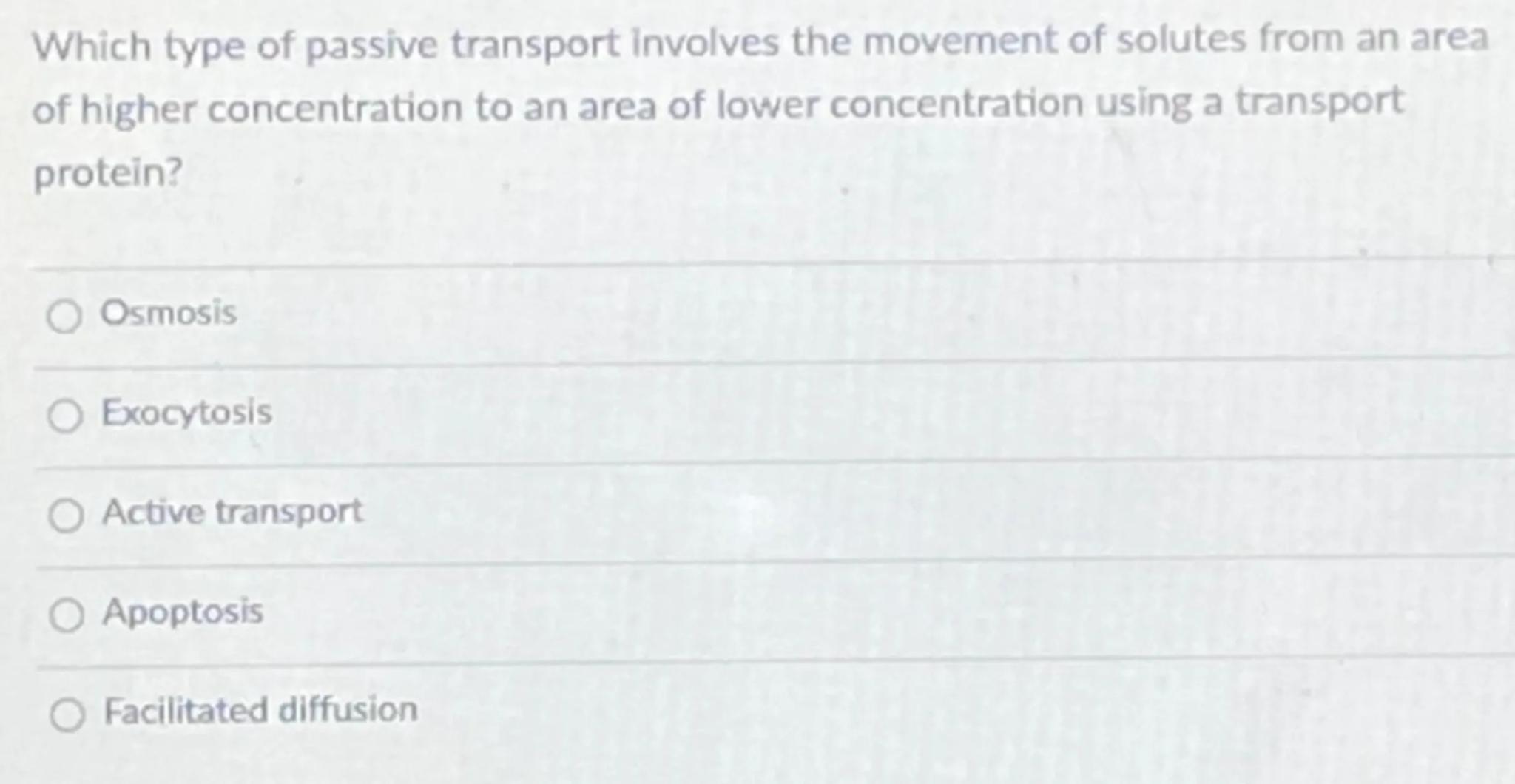Select the Facilitated diffusion radio button

[67, 715]
